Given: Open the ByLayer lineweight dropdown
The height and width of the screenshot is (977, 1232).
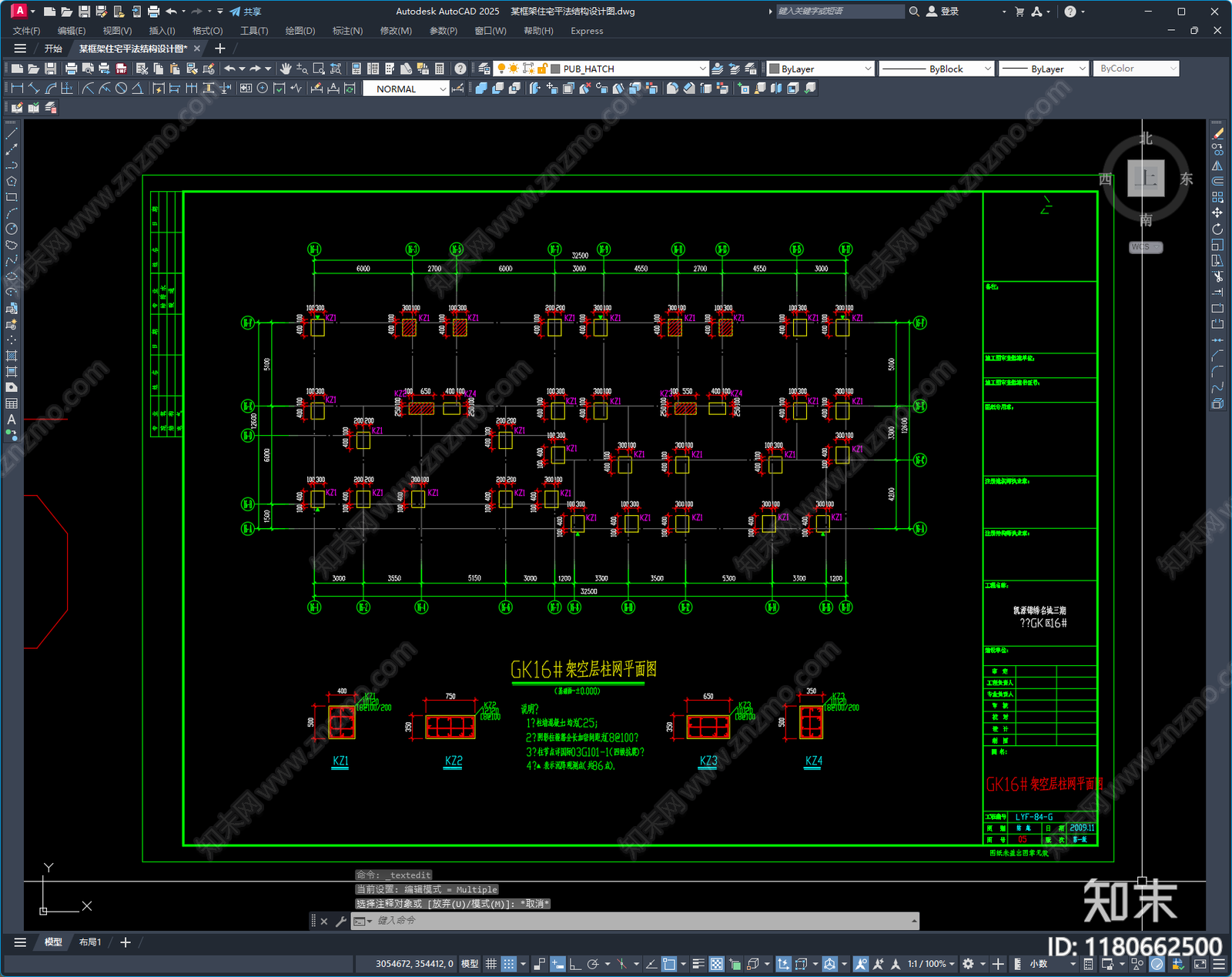Looking at the screenshot, I should (x=1082, y=69).
